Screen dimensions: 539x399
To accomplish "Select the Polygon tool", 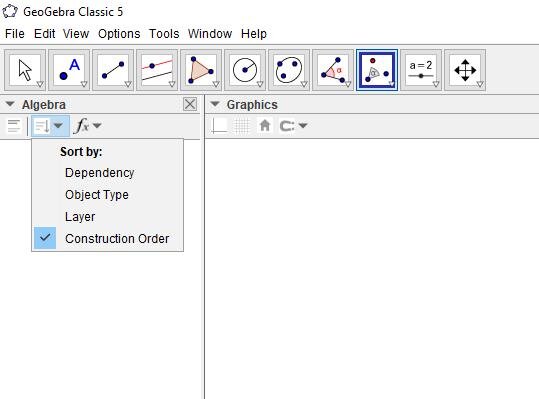I will (201, 70).
